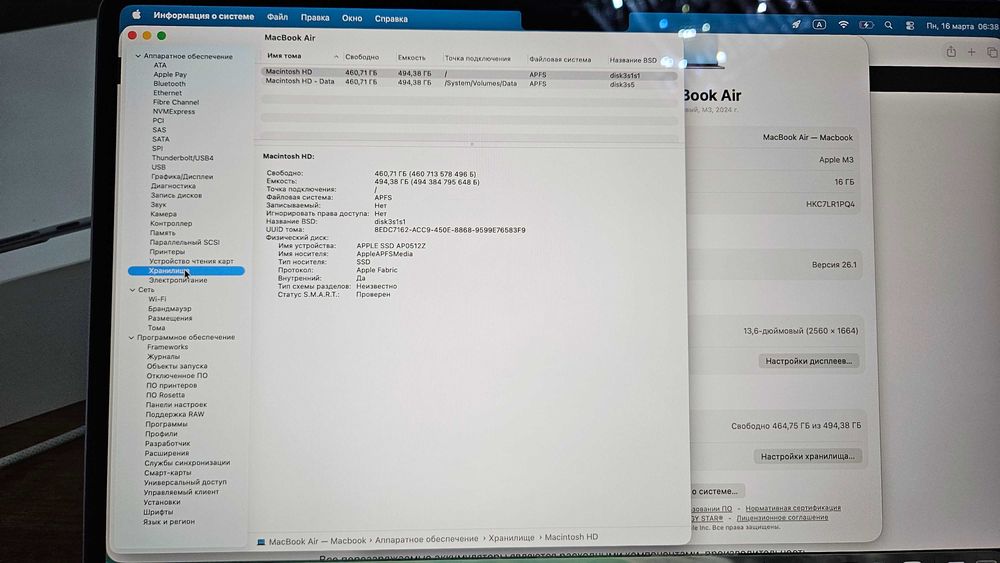Select Электропитание in the sidebar

[x=178, y=280]
